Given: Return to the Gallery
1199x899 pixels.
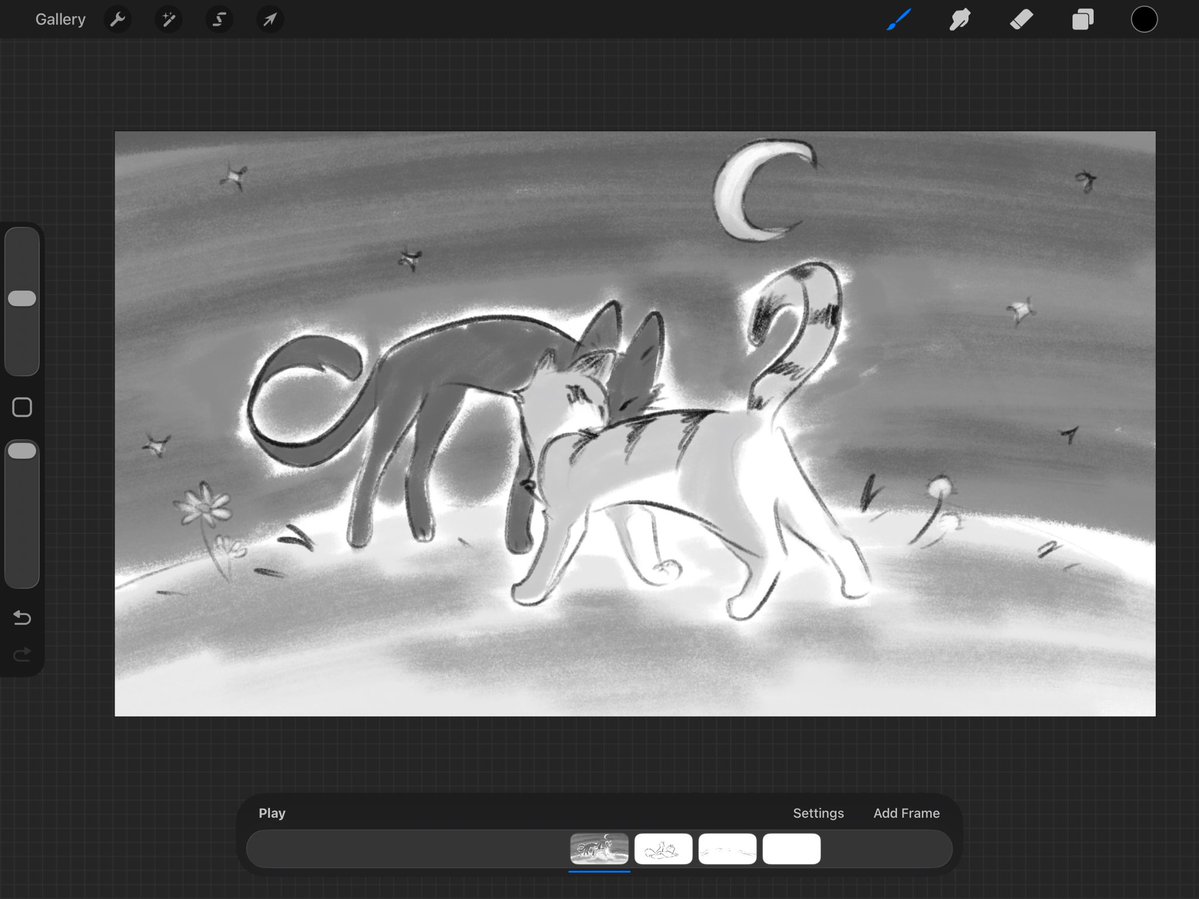Looking at the screenshot, I should tap(60, 19).
